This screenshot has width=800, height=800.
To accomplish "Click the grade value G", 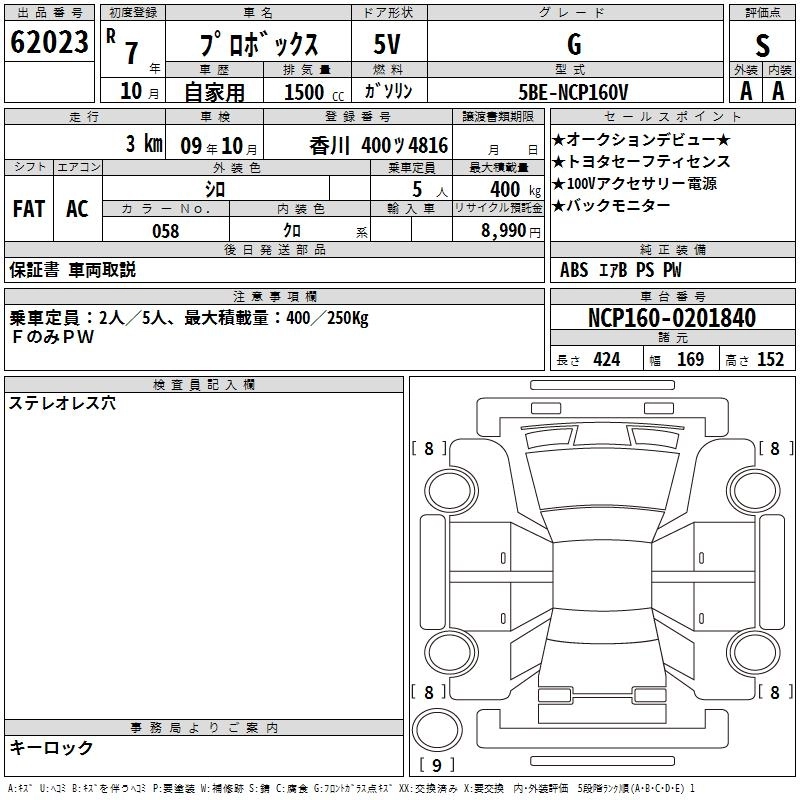I will pos(574,44).
